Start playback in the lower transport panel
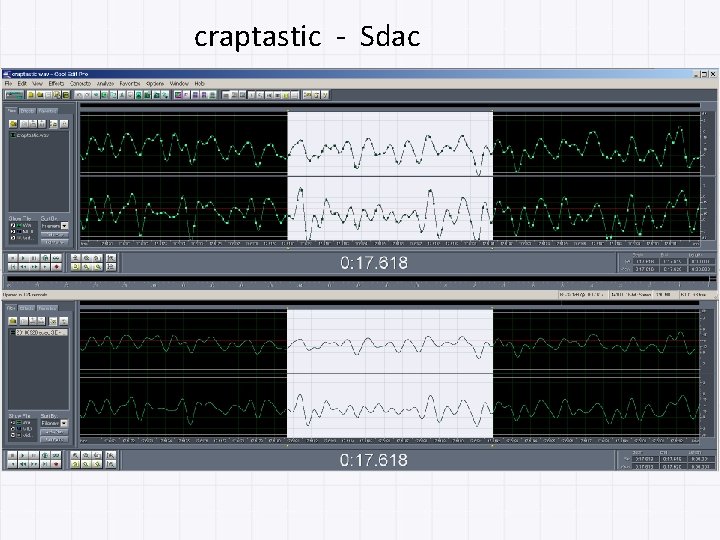The width and height of the screenshot is (720, 540). click(x=23, y=456)
